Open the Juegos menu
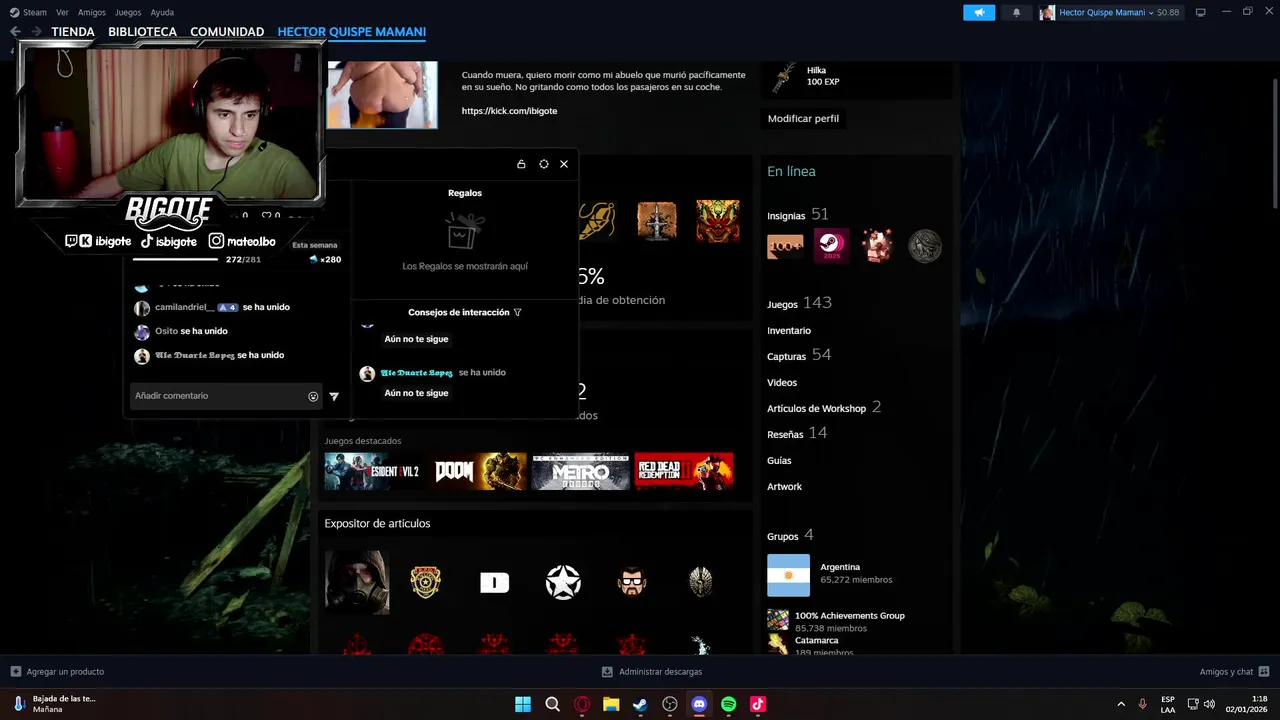The image size is (1280, 720). pos(128,12)
